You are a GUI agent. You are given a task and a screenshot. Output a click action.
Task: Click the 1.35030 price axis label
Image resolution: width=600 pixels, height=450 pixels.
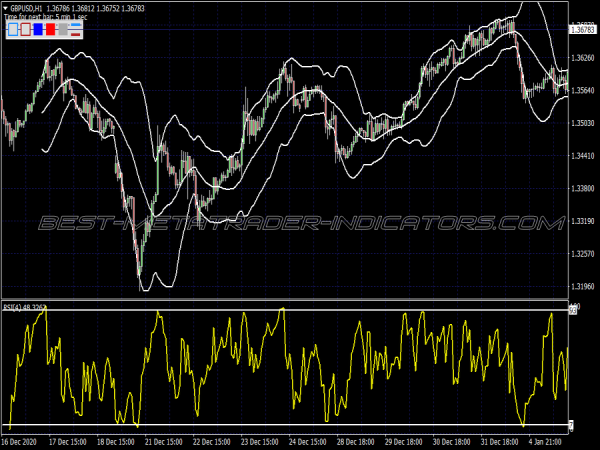click(583, 123)
